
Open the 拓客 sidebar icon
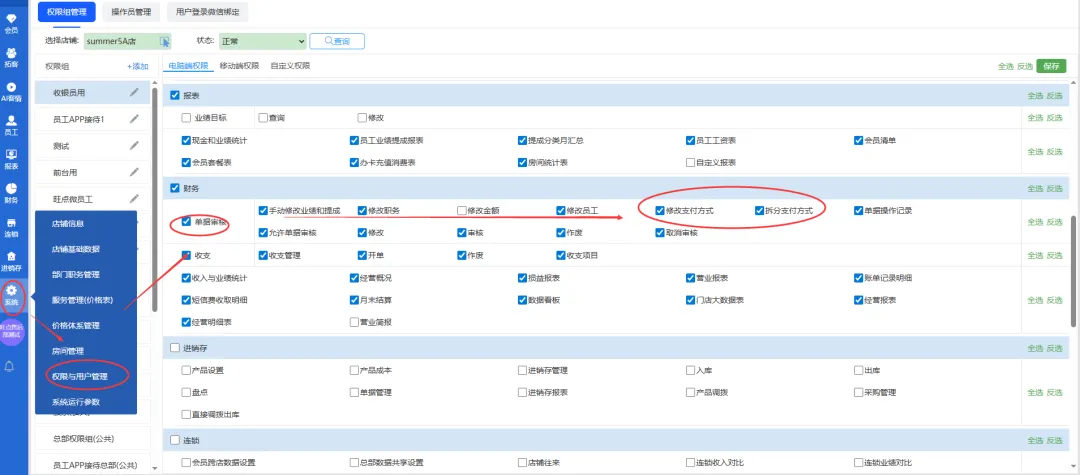[11, 57]
